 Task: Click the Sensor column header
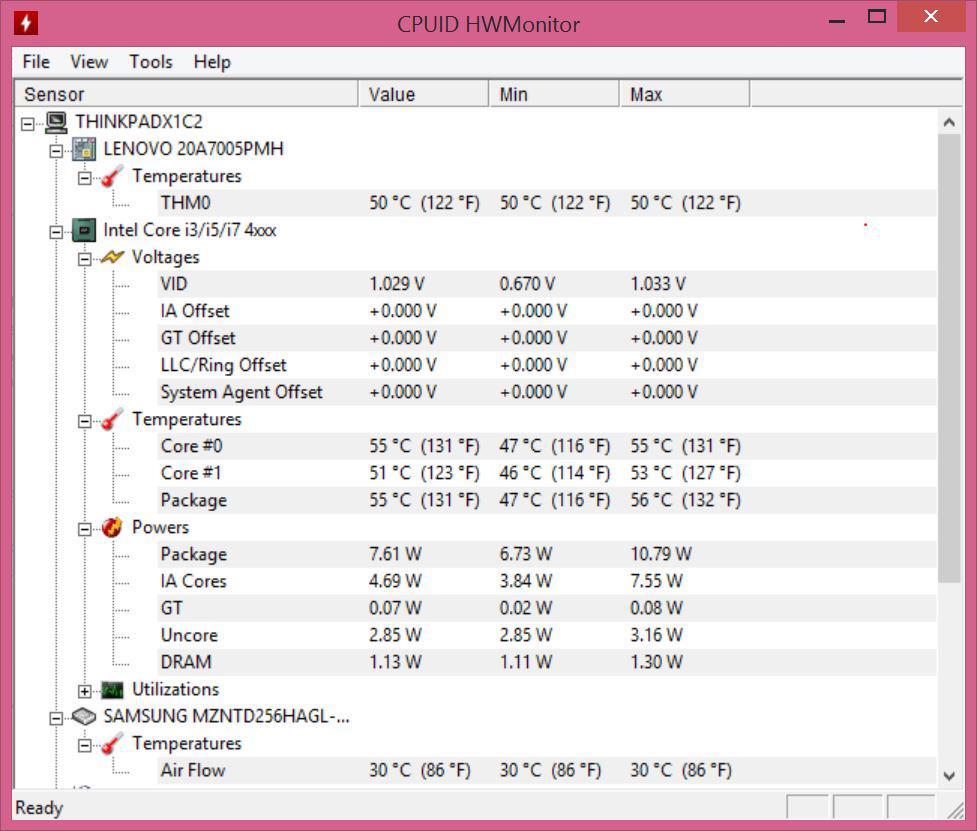click(185, 94)
